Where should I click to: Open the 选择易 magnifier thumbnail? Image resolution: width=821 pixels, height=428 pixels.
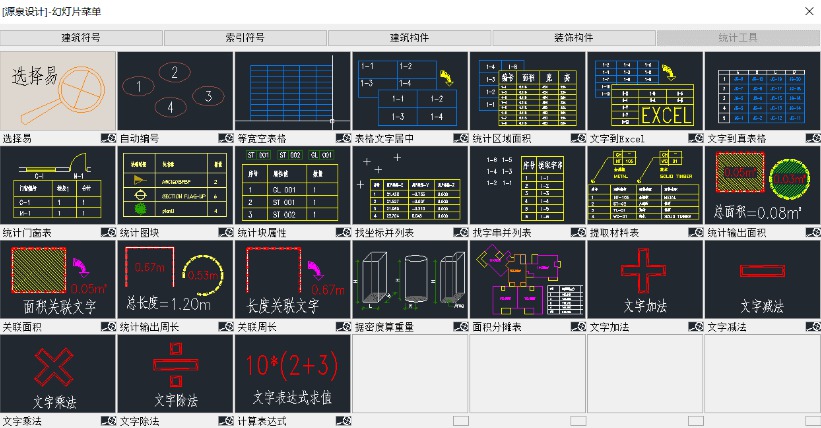click(x=58, y=91)
